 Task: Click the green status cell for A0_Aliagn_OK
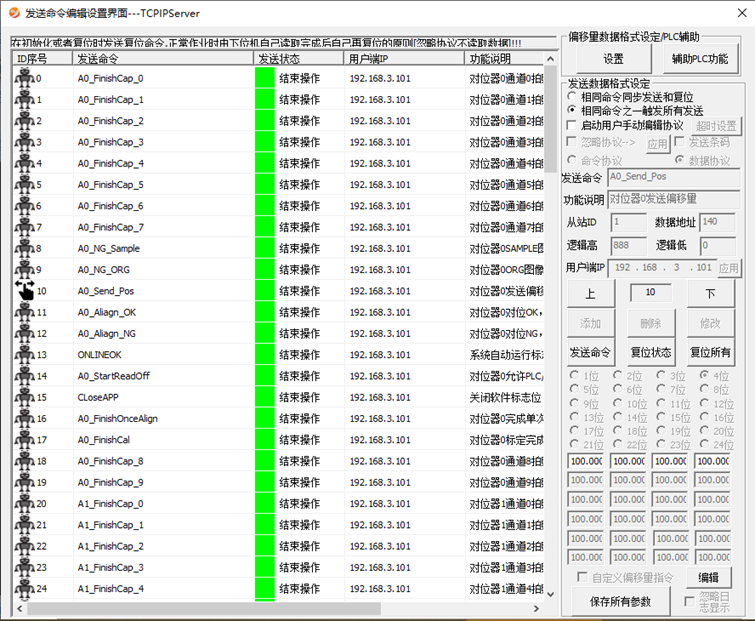point(264,312)
